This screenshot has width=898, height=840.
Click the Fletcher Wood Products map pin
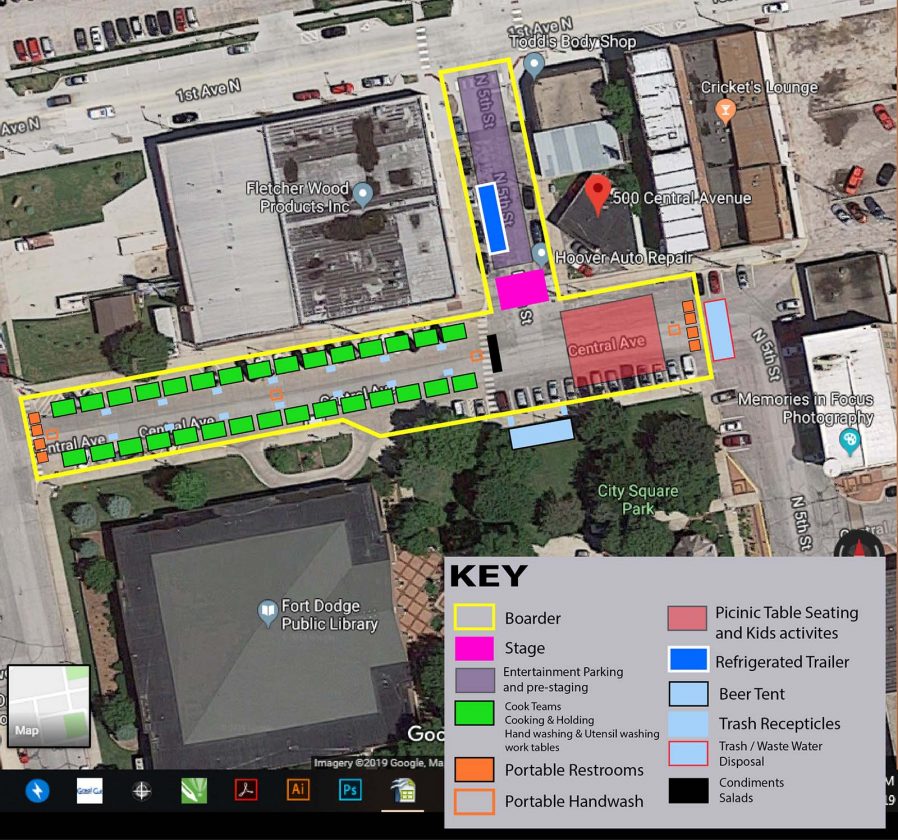point(362,195)
